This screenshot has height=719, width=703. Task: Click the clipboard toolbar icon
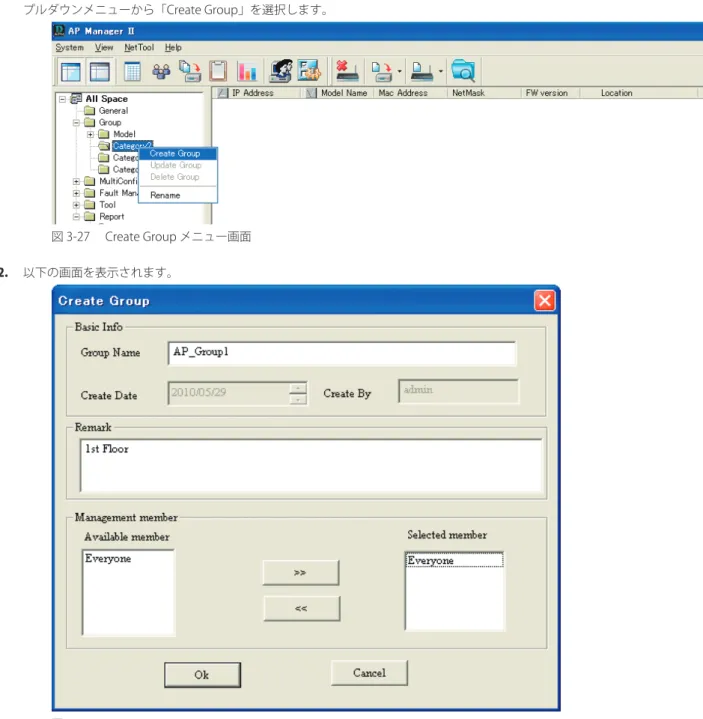(x=218, y=71)
